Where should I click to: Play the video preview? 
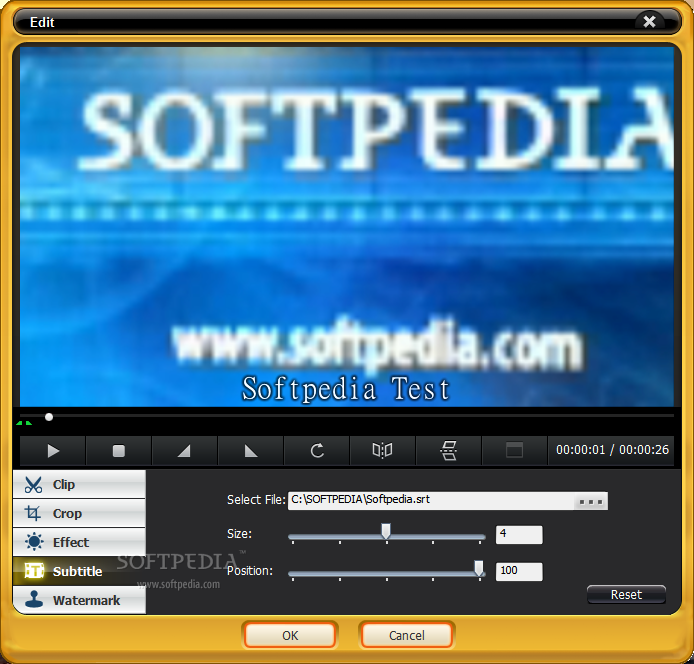click(x=53, y=451)
